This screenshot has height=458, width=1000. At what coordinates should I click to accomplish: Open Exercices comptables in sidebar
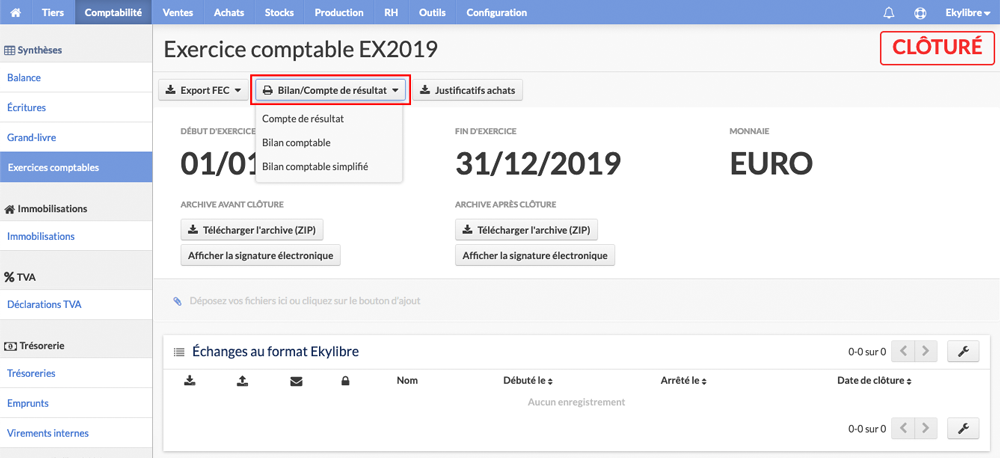(x=76, y=167)
